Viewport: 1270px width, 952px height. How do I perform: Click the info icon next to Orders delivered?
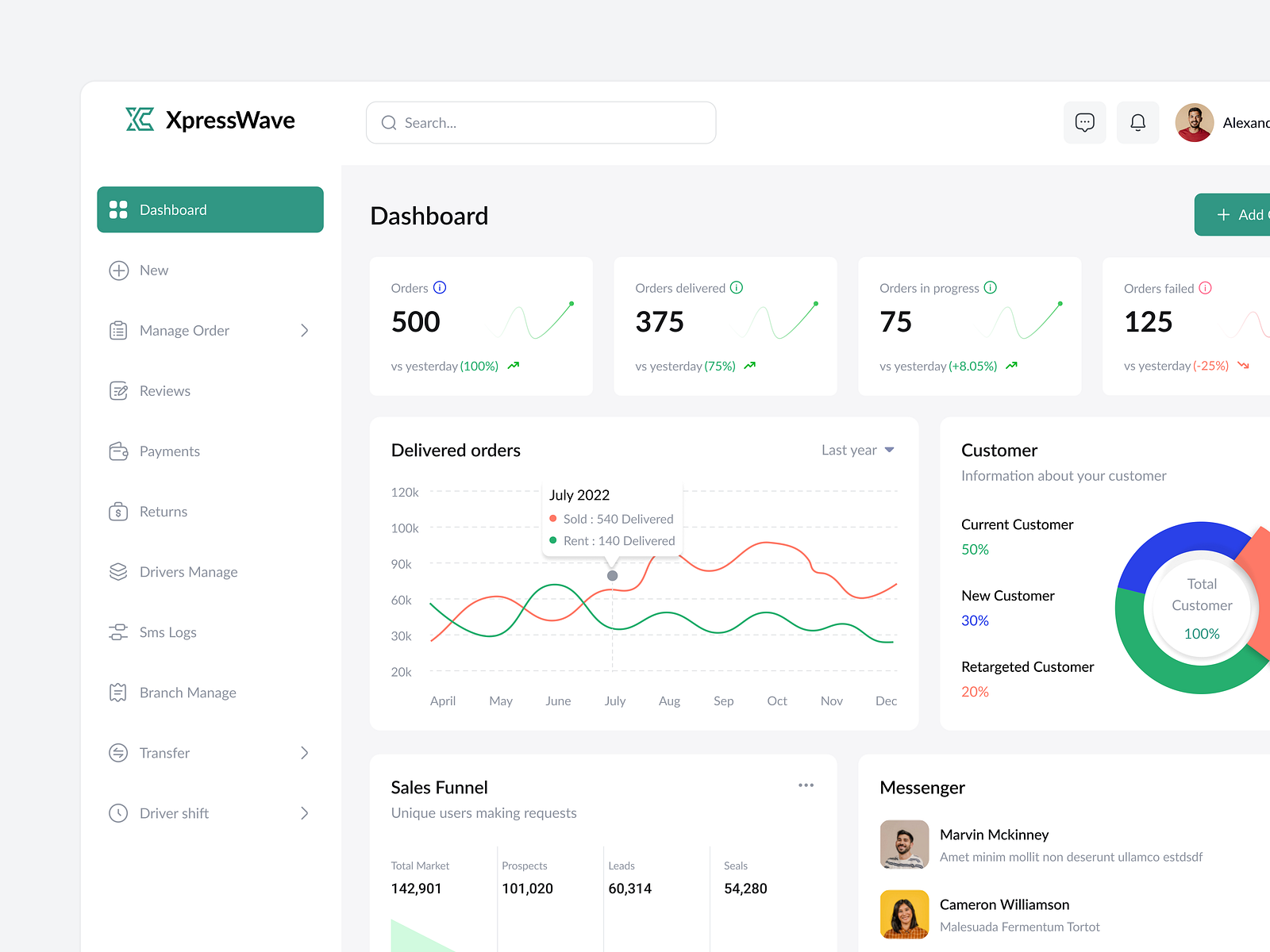738,288
